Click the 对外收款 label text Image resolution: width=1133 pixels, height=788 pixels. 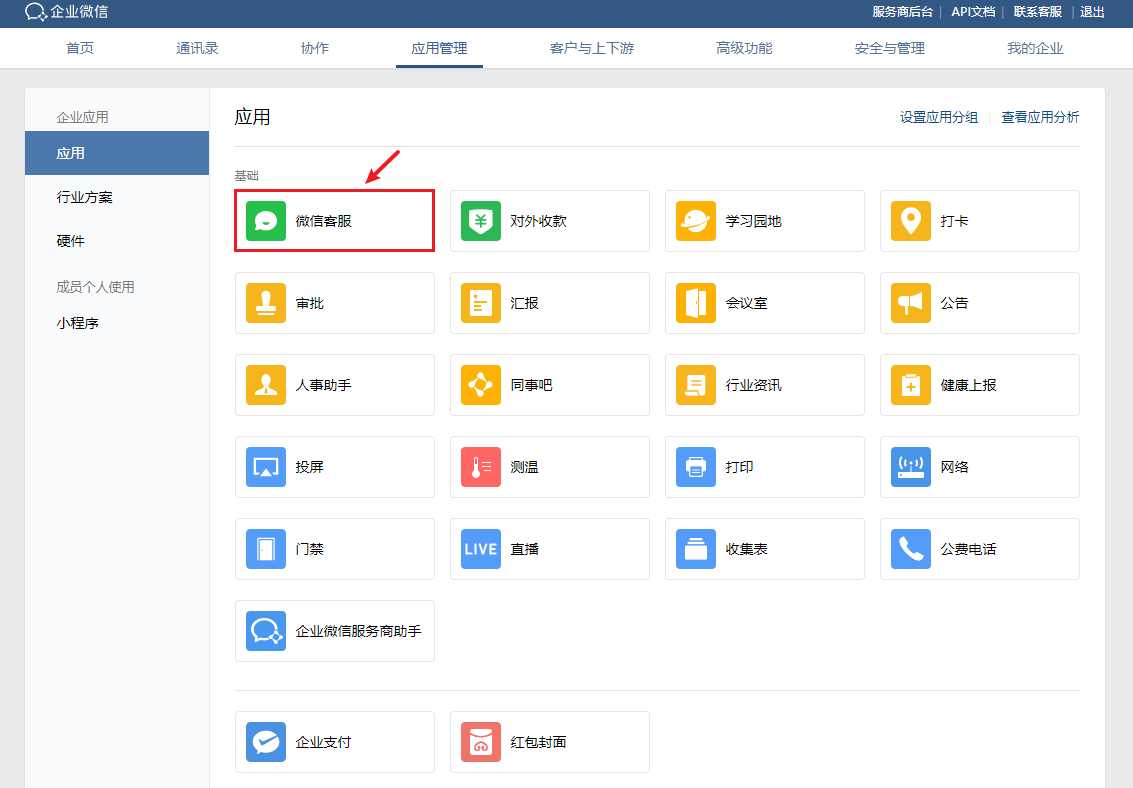[538, 221]
